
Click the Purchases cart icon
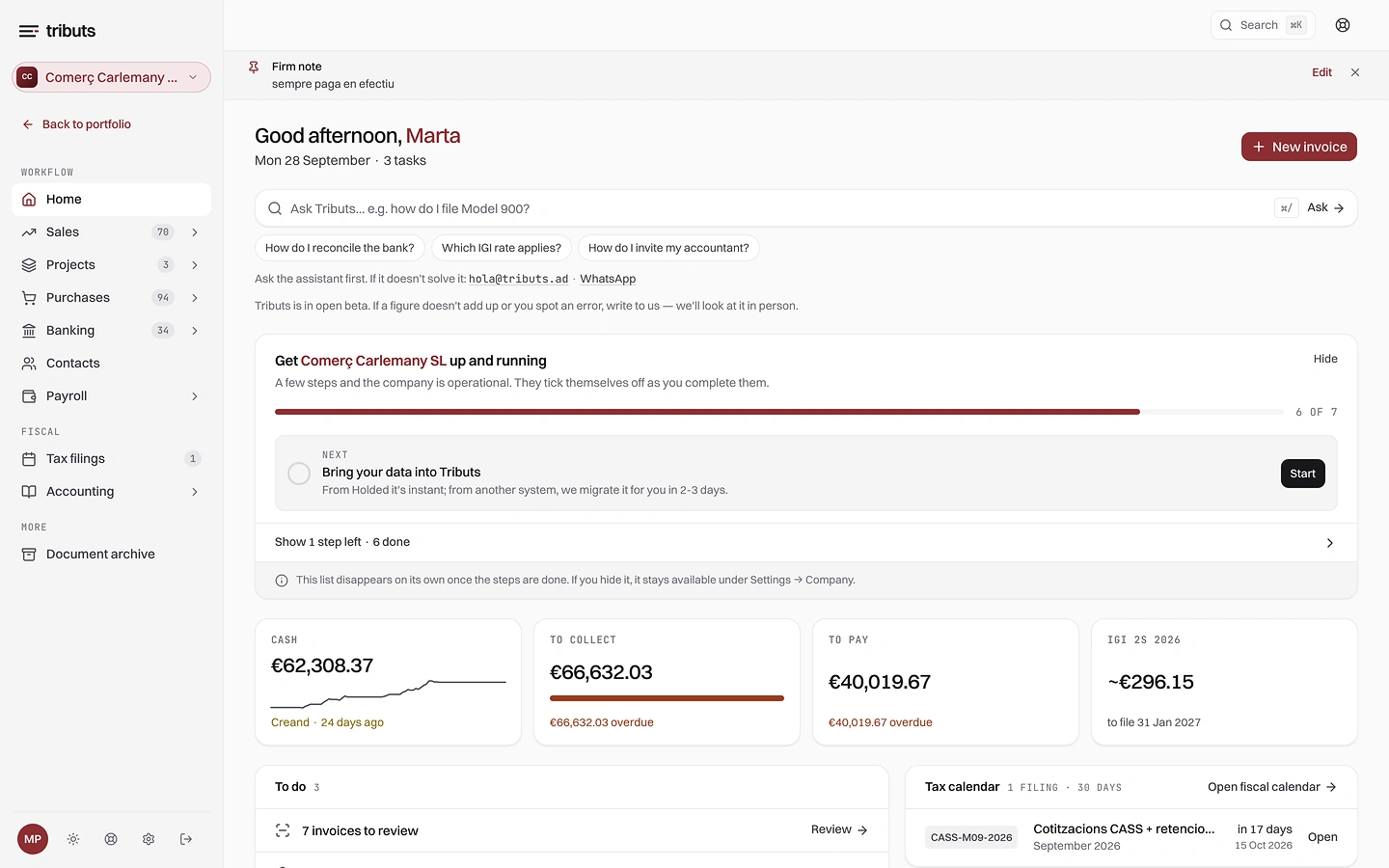tap(29, 298)
